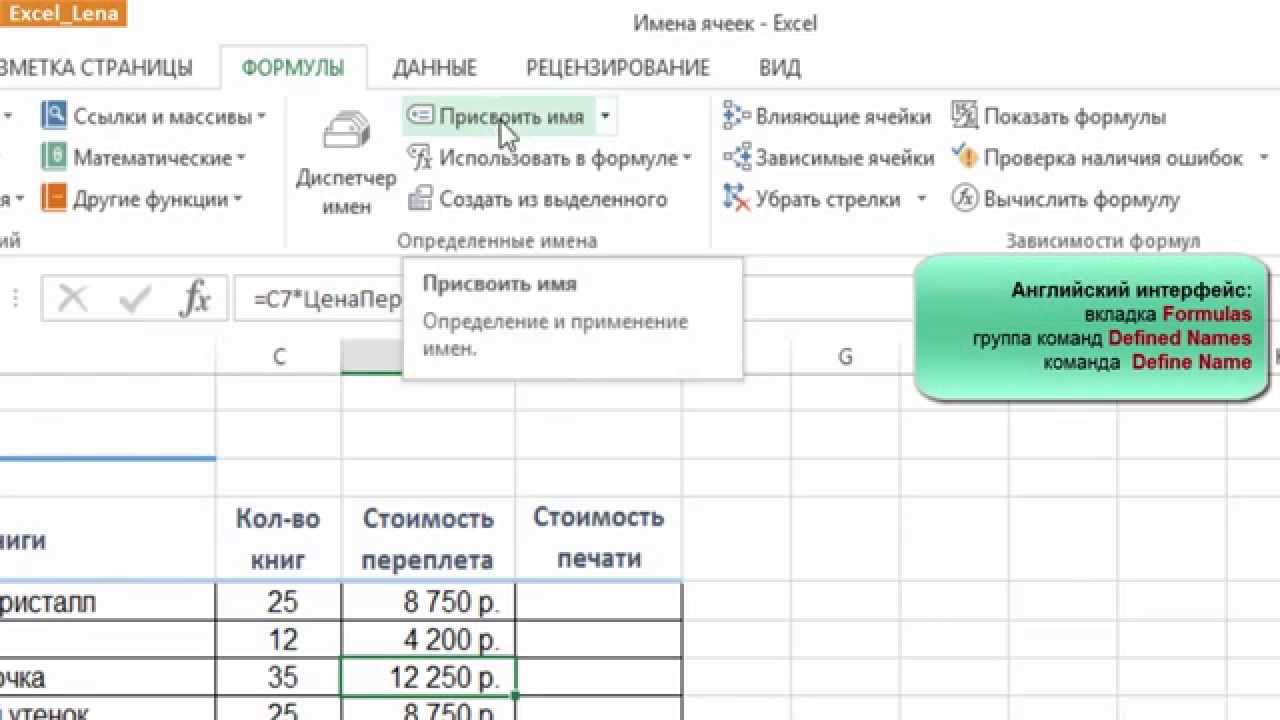Select quantity cell containing 12
The image size is (1280, 720).
click(x=279, y=639)
